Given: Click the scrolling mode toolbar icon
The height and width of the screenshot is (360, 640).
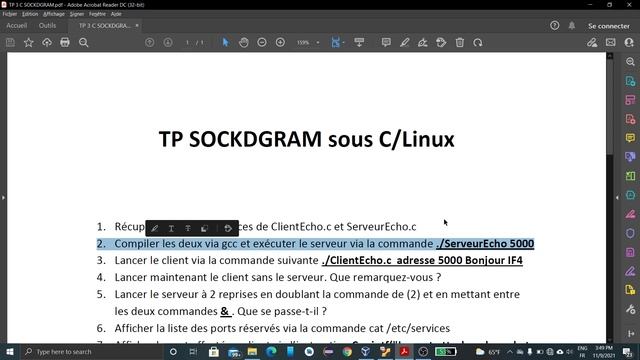Looking at the screenshot, I should [x=360, y=42].
